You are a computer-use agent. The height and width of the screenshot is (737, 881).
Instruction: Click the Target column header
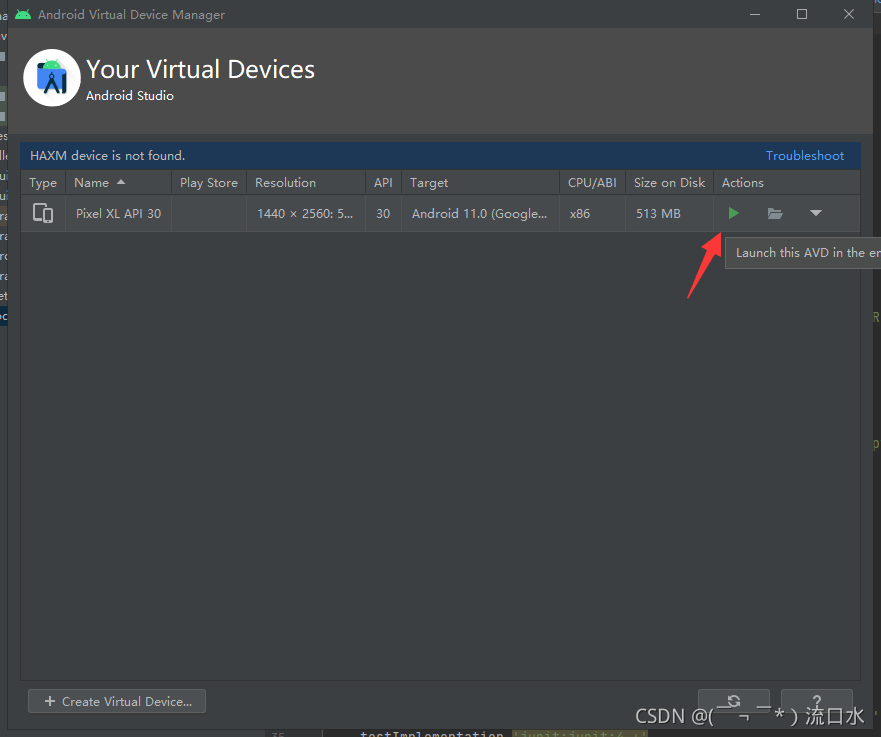click(x=480, y=183)
